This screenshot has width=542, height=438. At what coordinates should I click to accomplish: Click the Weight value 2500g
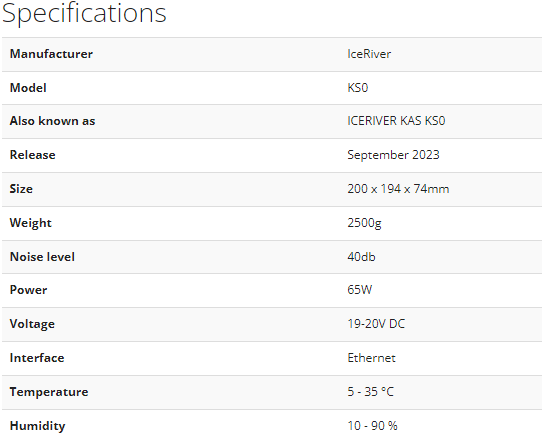(364, 223)
